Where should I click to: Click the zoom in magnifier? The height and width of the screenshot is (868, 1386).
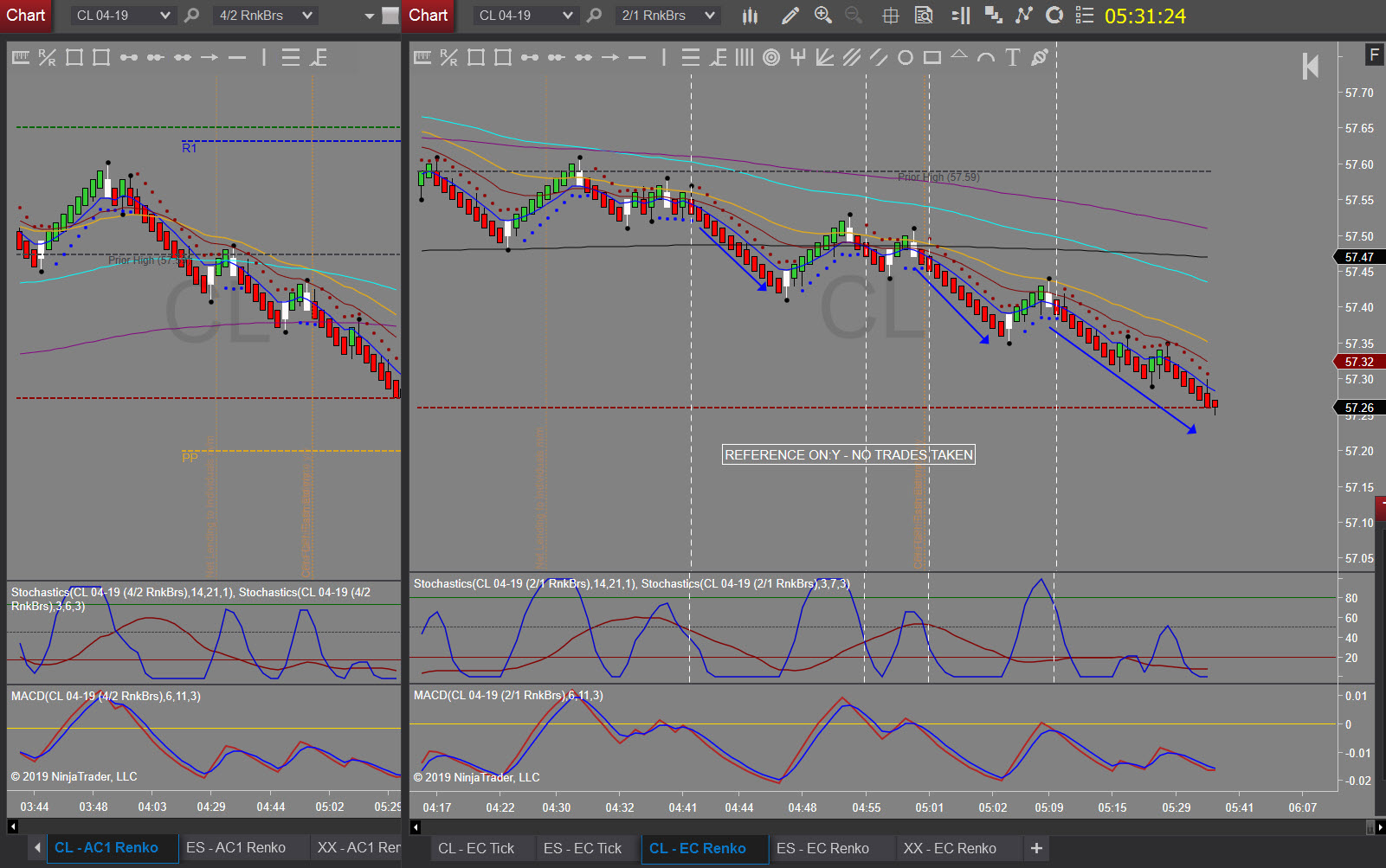823,16
